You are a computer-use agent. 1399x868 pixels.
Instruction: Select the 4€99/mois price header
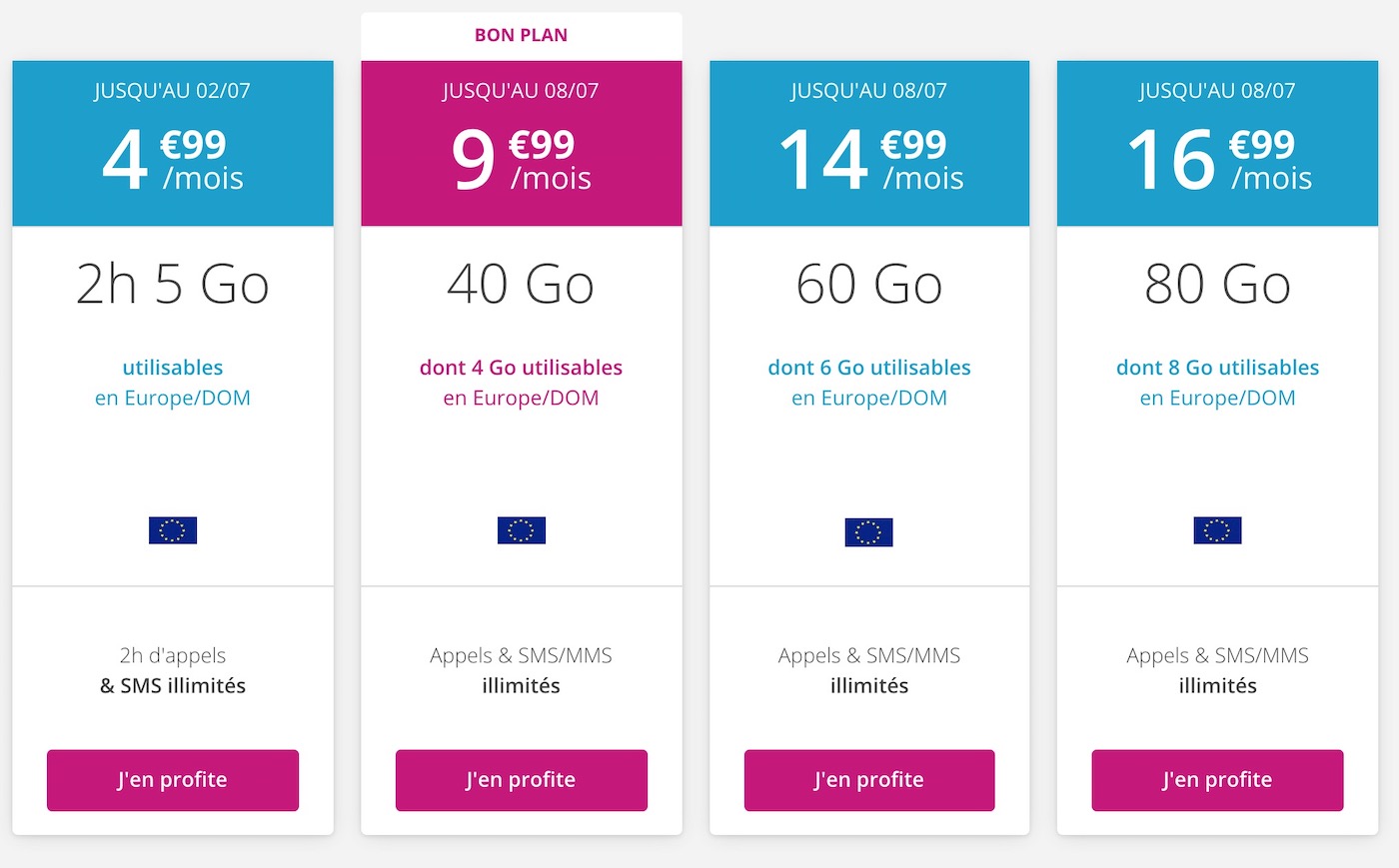coord(173,143)
